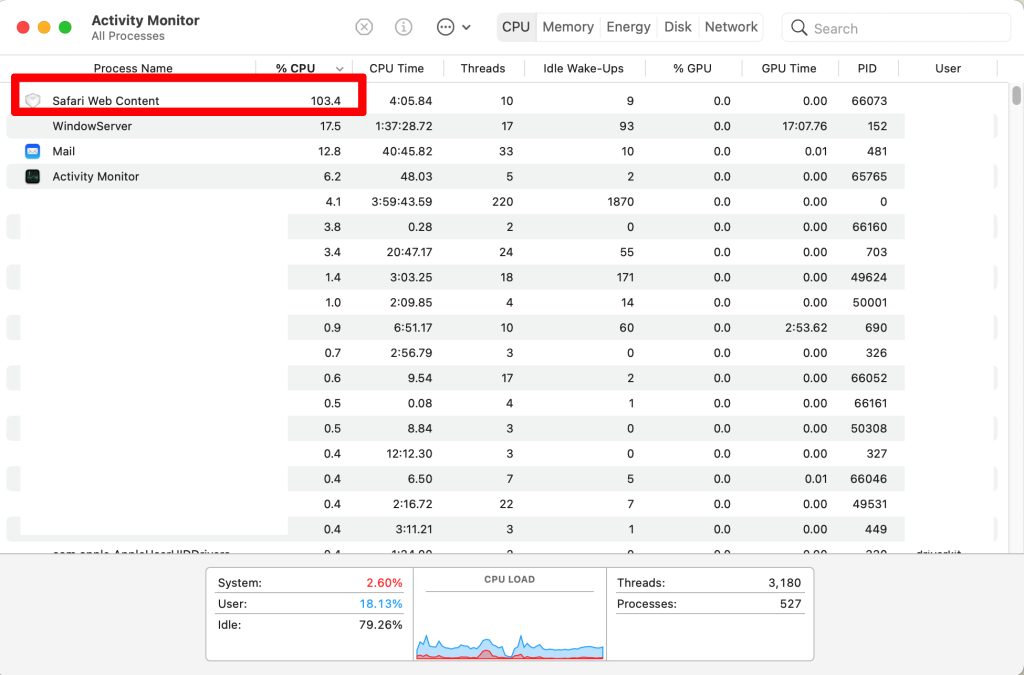1024x675 pixels.
Task: Focus the Search input field
Action: pos(896,28)
